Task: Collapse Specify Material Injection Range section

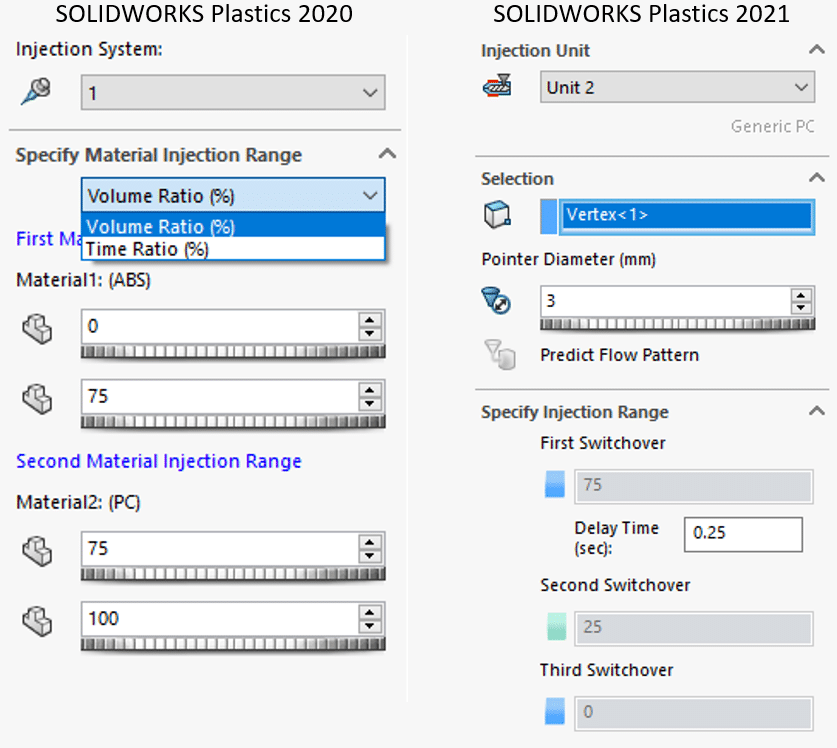Action: pyautogui.click(x=387, y=154)
